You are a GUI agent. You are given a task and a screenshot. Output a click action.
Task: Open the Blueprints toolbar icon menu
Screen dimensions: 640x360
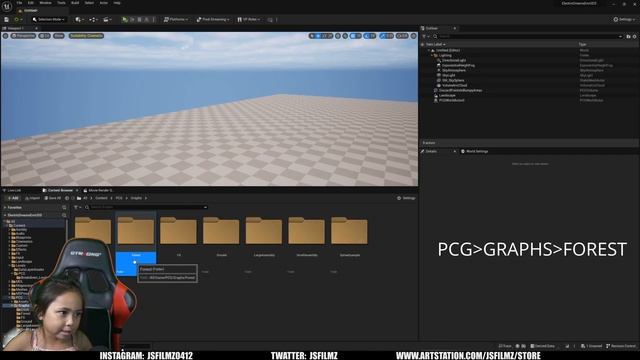coord(93,19)
